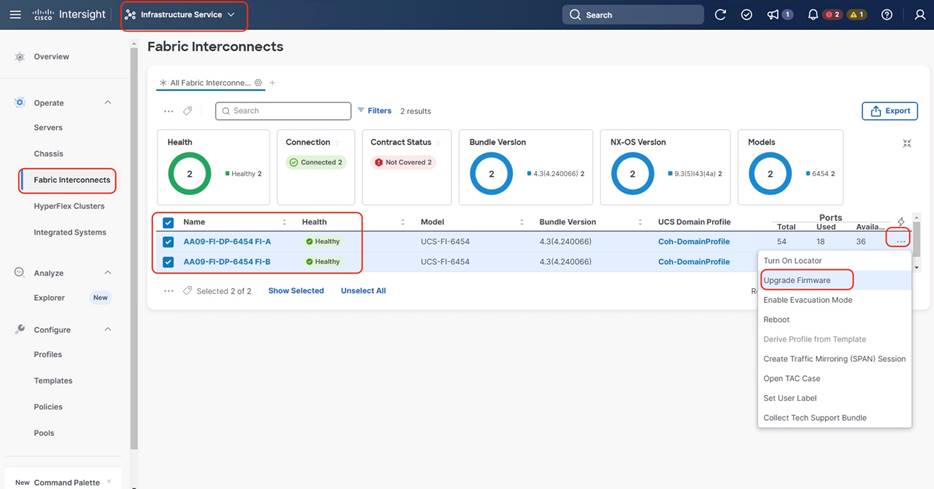Open Templates in the sidebar
Image resolution: width=934 pixels, height=489 pixels.
[x=53, y=381]
